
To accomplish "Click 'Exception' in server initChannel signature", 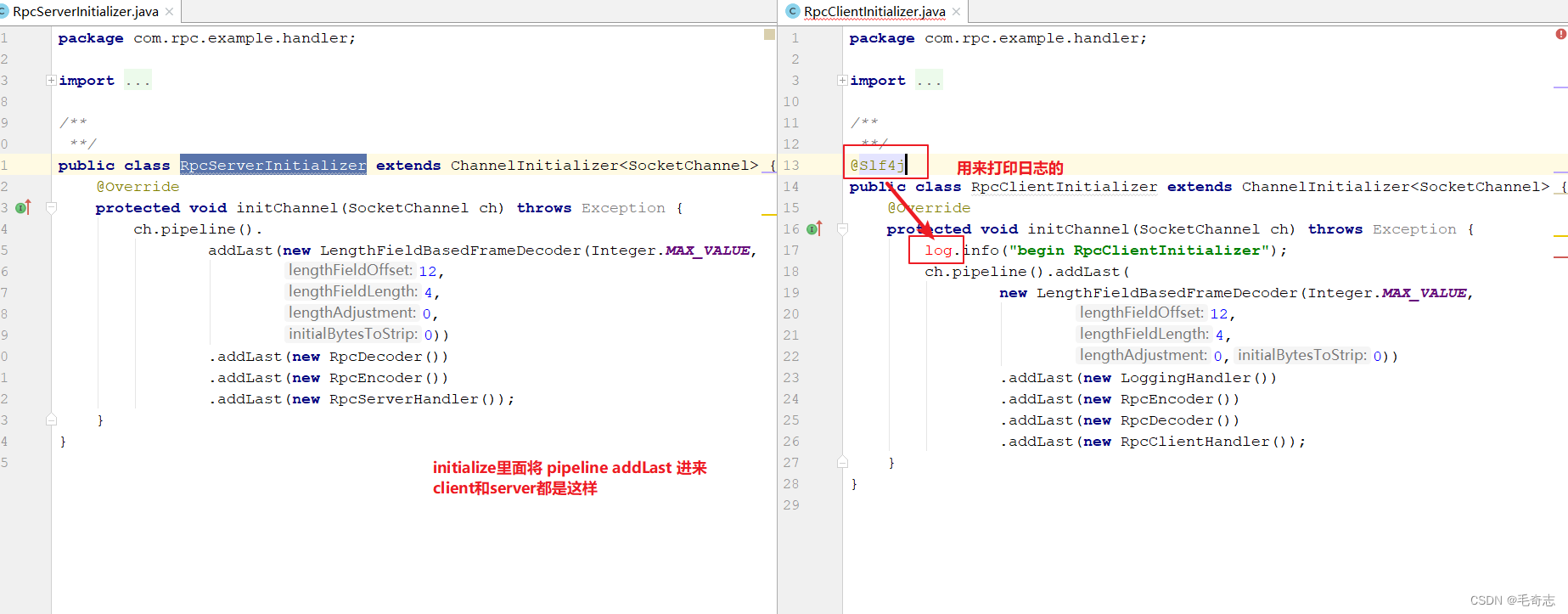I will [x=623, y=208].
